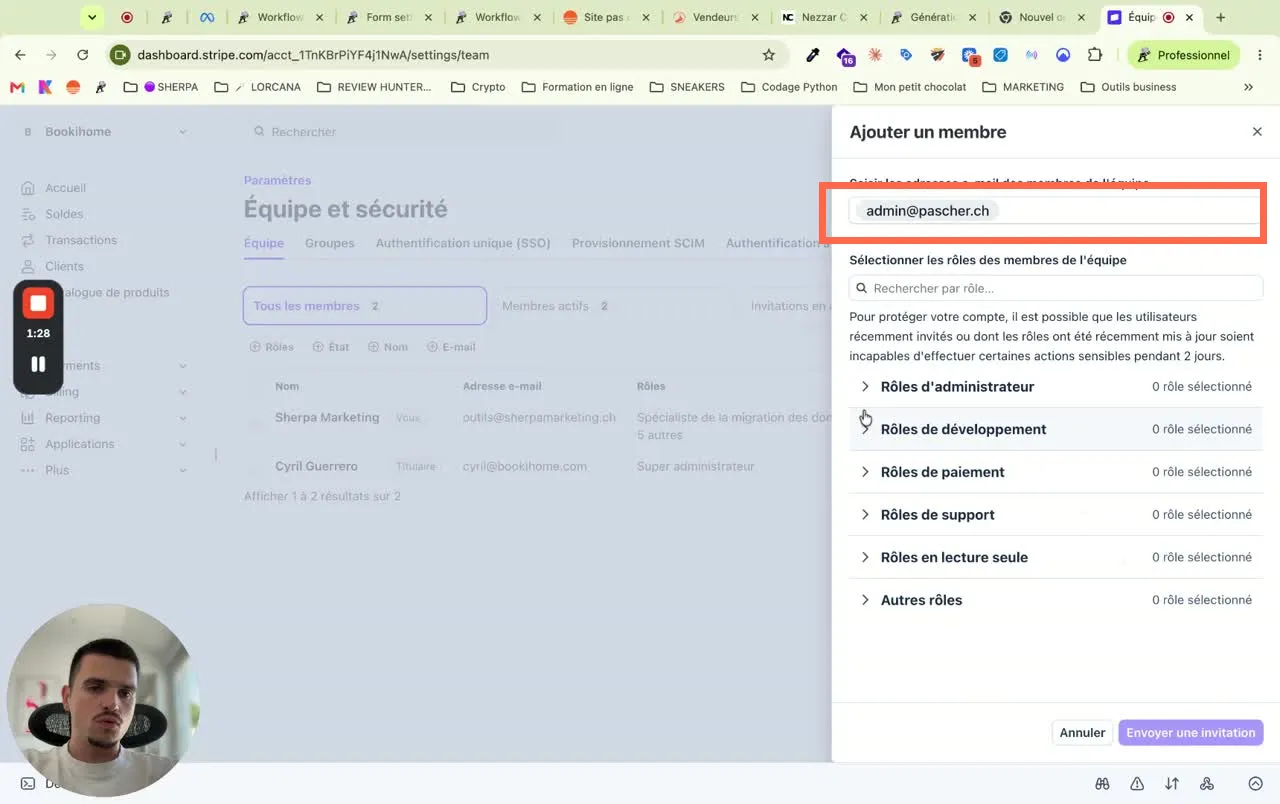Expand Rôles de support section
This screenshot has height=804, width=1280.
click(1056, 515)
